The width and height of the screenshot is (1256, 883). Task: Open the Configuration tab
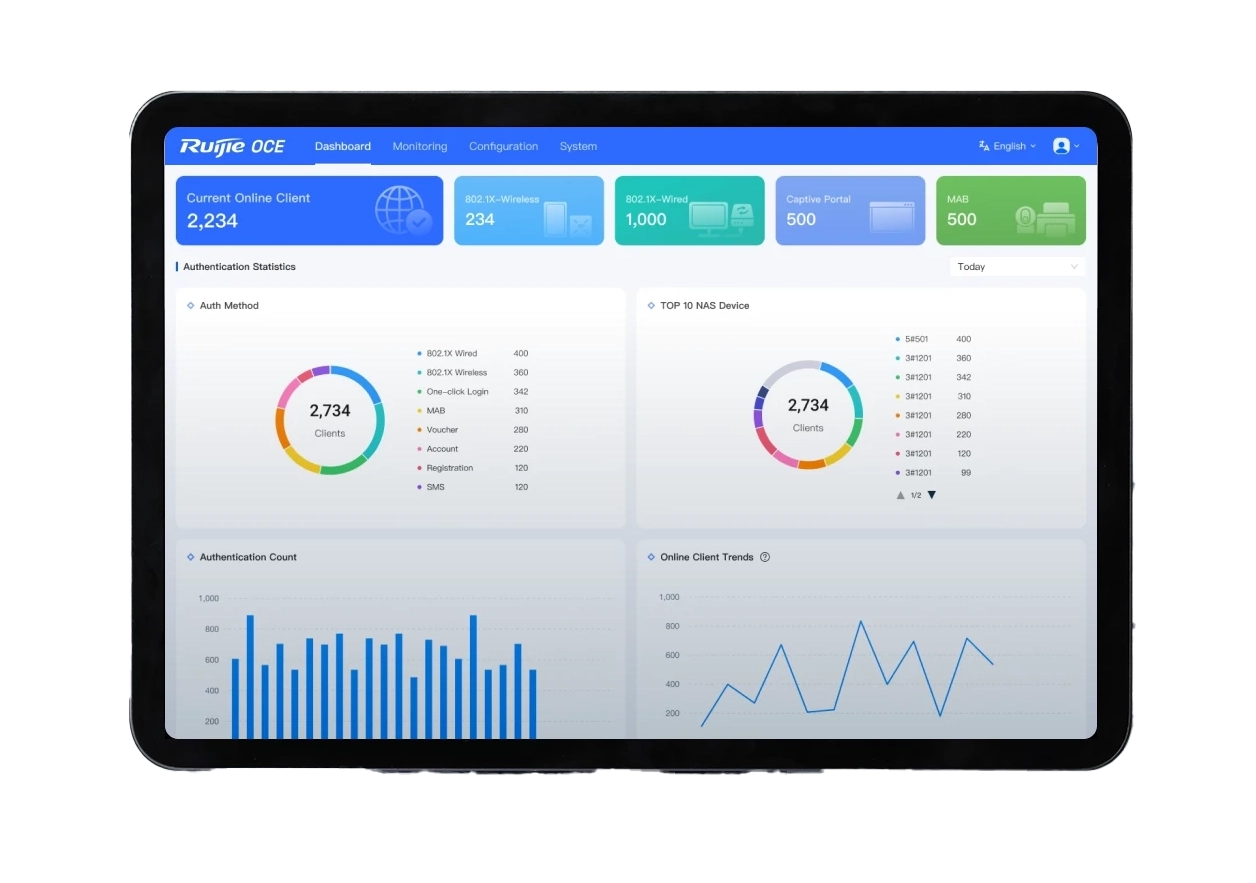tap(503, 146)
